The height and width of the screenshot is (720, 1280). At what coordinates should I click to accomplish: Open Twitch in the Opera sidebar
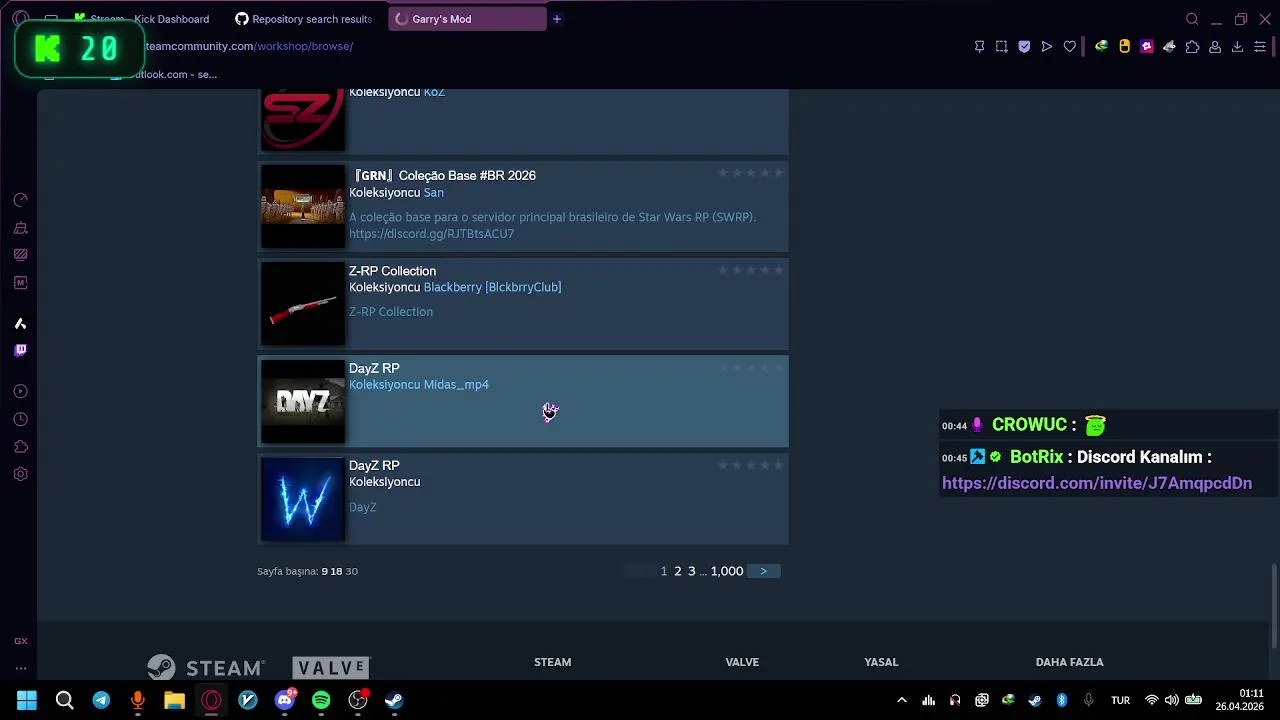click(x=20, y=350)
